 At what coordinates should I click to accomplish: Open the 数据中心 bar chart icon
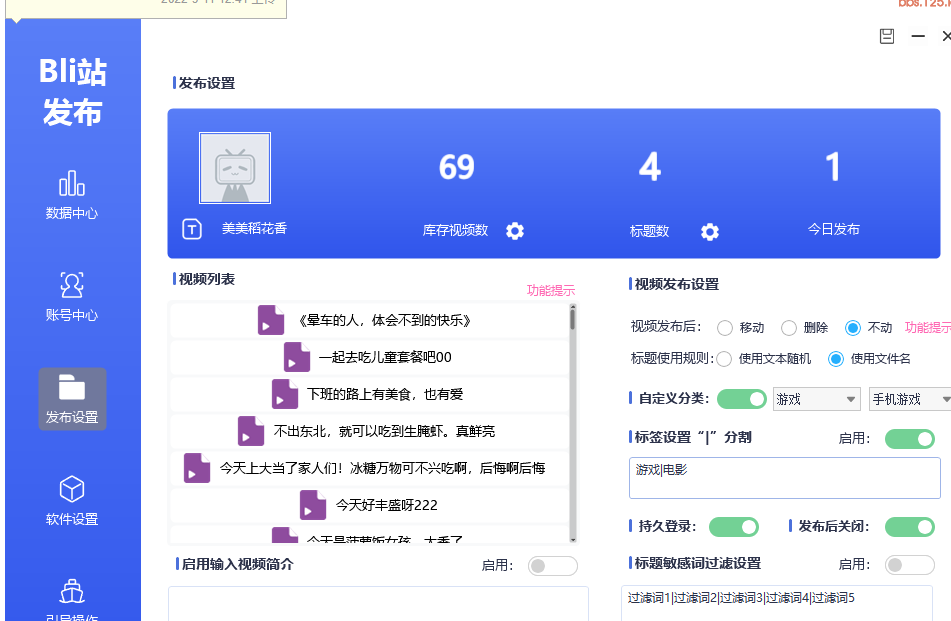72,184
